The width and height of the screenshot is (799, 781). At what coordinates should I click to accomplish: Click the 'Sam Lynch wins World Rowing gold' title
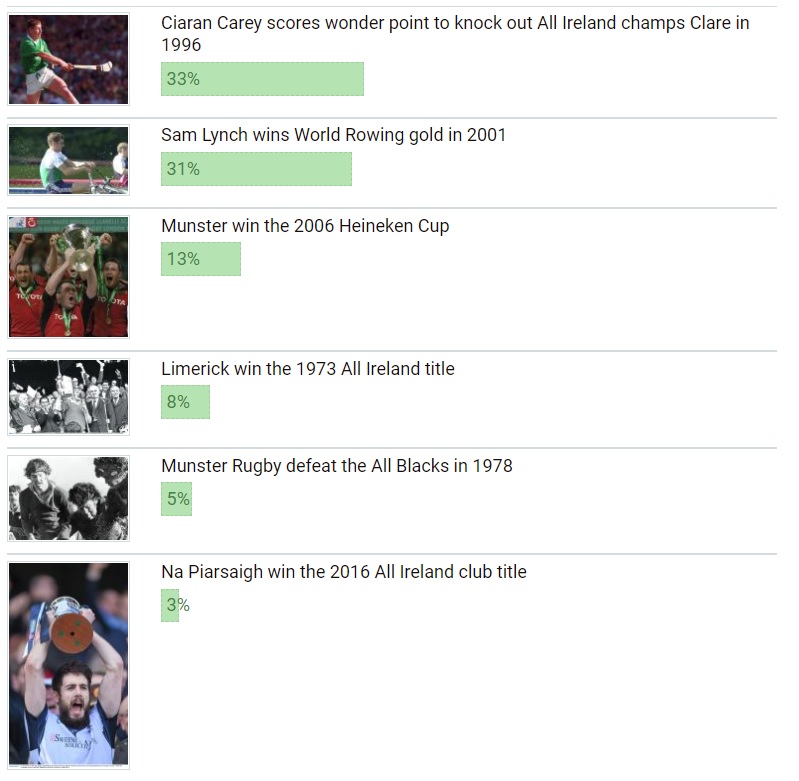tap(333, 134)
